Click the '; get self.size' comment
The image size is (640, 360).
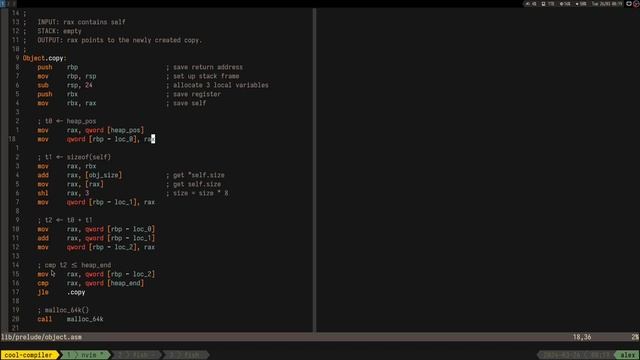tap(193, 184)
